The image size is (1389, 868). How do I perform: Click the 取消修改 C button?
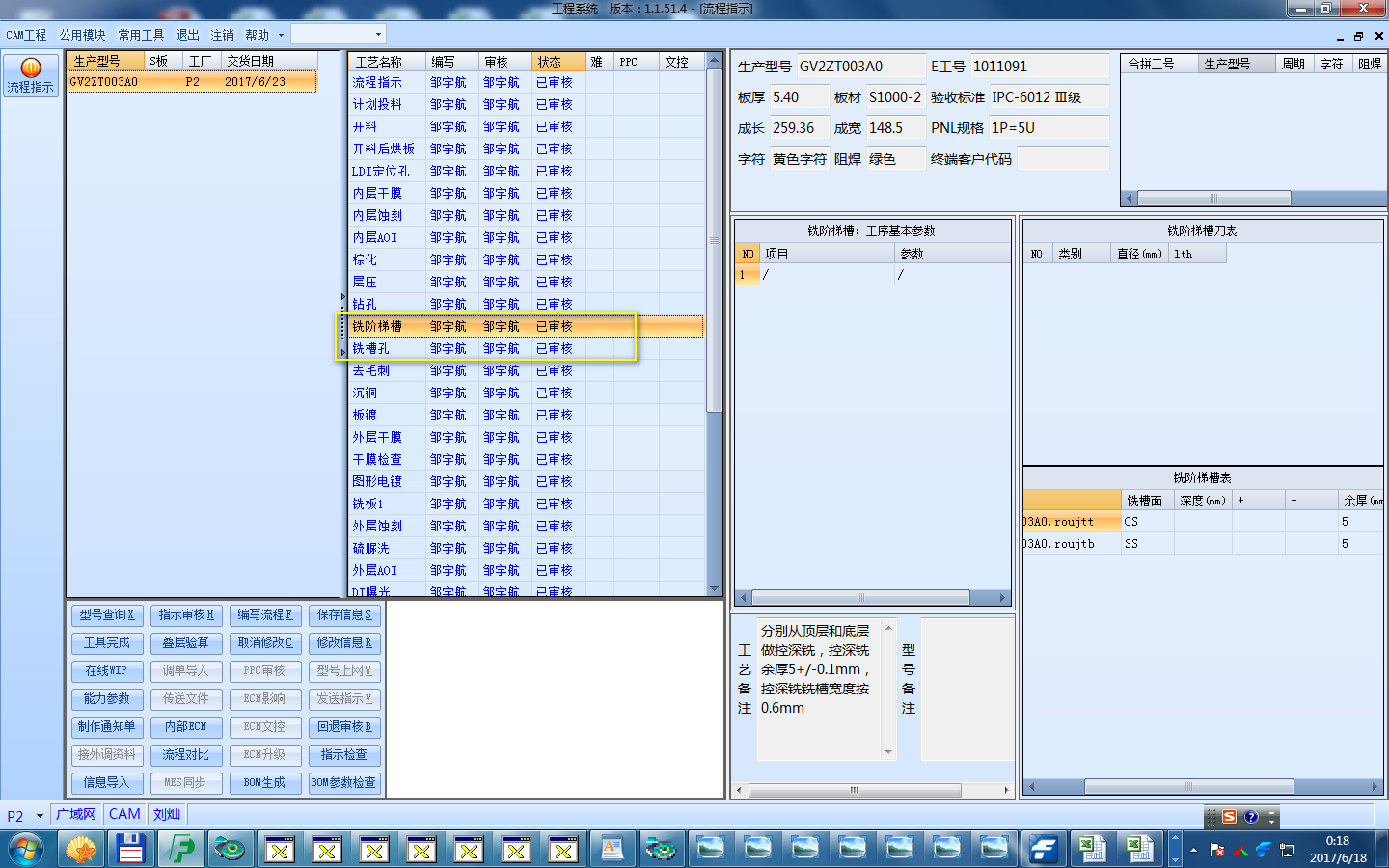[265, 643]
